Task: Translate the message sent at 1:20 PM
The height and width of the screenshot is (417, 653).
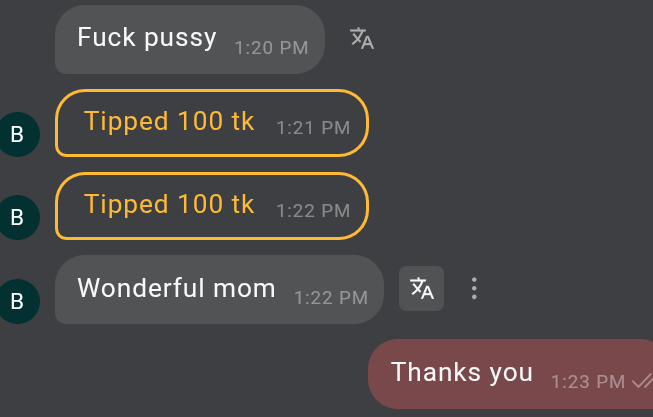Action: [x=362, y=39]
